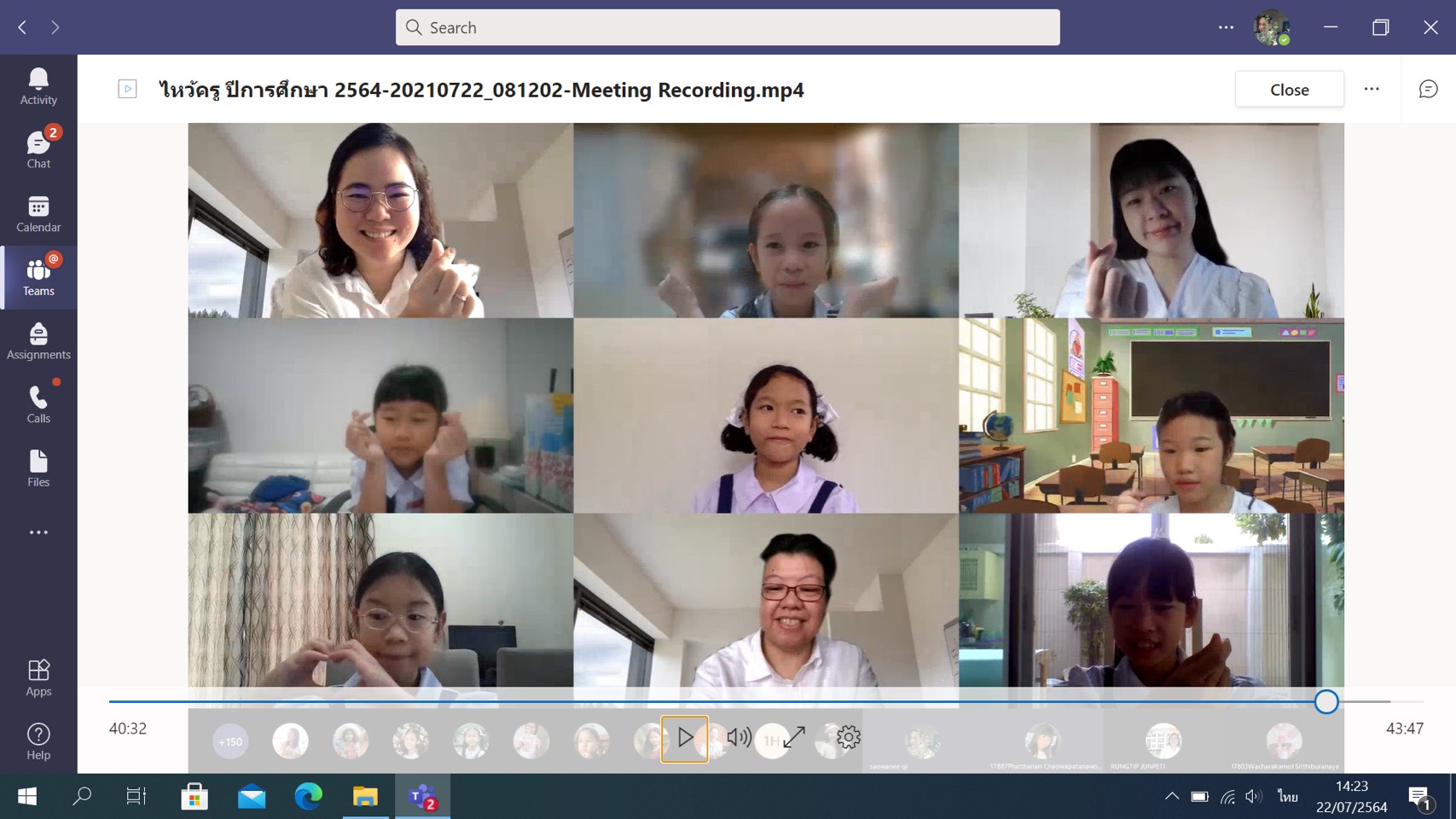Select the smiling teacher with glasses video tile
Viewport: 1456px width, 819px height.
coord(380,220)
